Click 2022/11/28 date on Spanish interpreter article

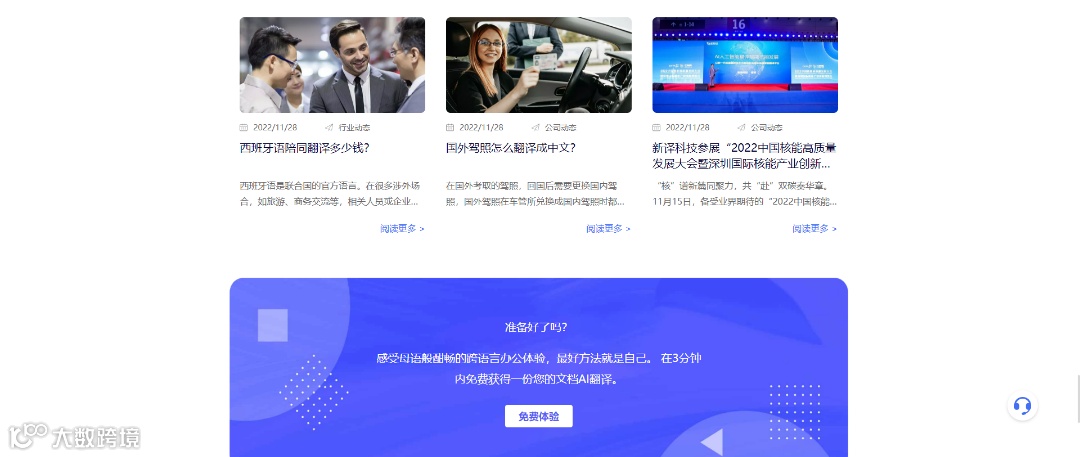[275, 128]
